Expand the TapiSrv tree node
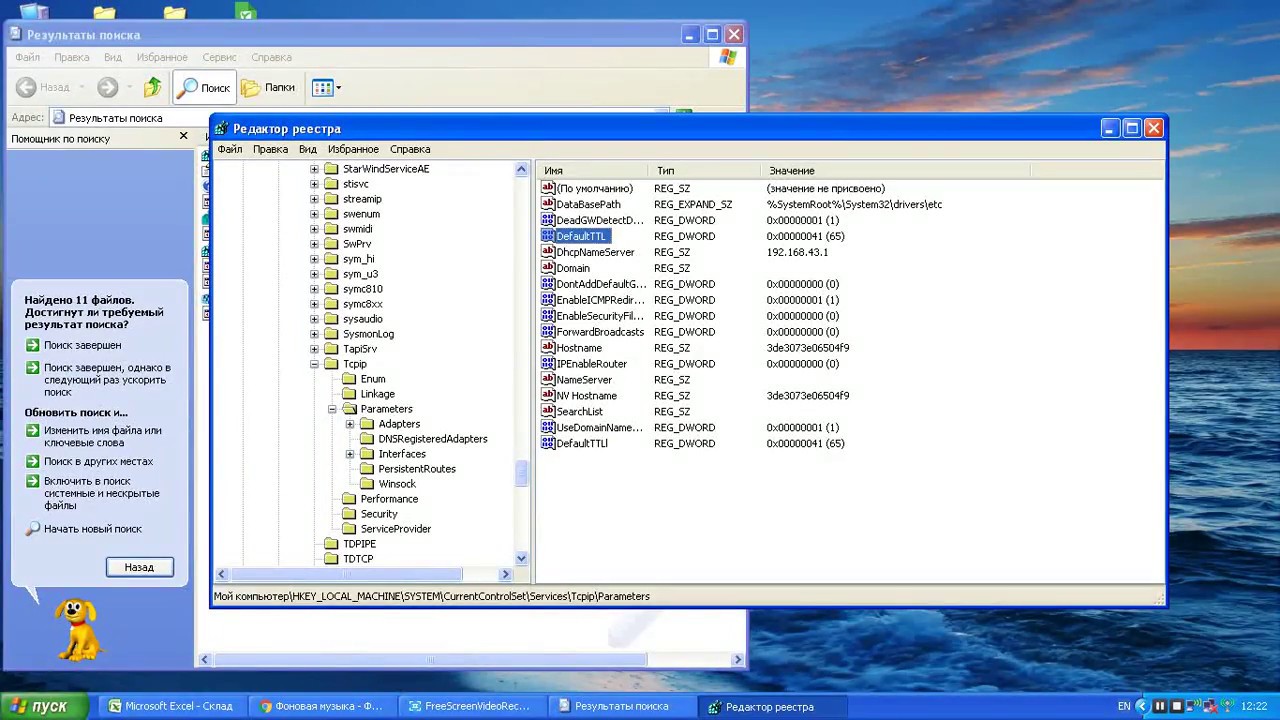Viewport: 1280px width, 720px height. click(x=314, y=349)
